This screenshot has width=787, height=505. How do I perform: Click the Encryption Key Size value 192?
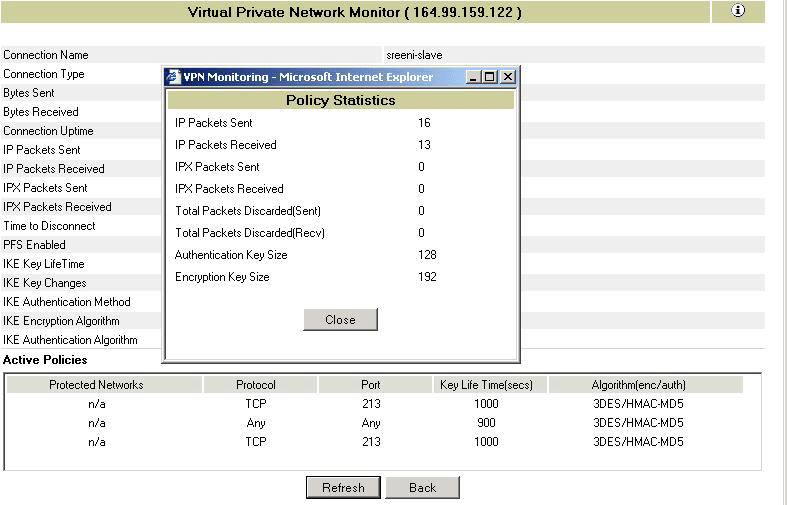[x=427, y=277]
